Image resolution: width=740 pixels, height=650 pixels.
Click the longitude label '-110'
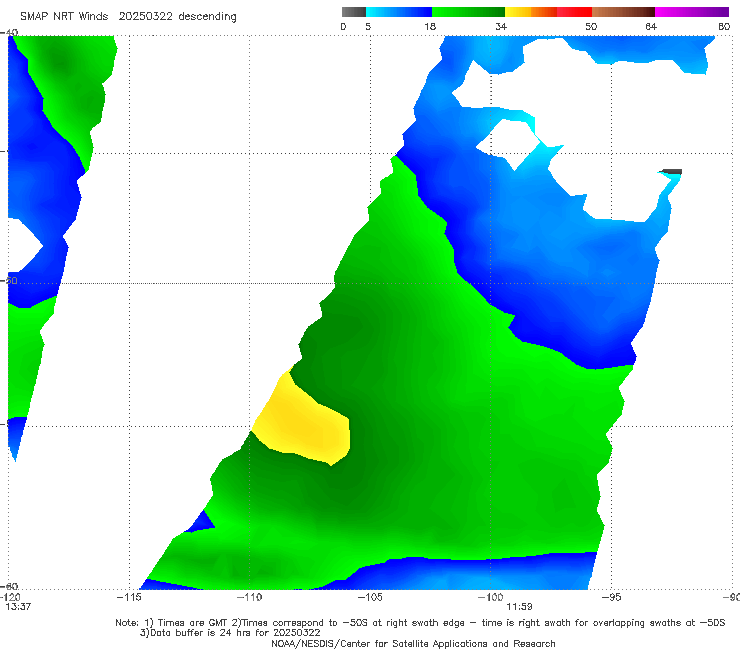[x=249, y=598]
